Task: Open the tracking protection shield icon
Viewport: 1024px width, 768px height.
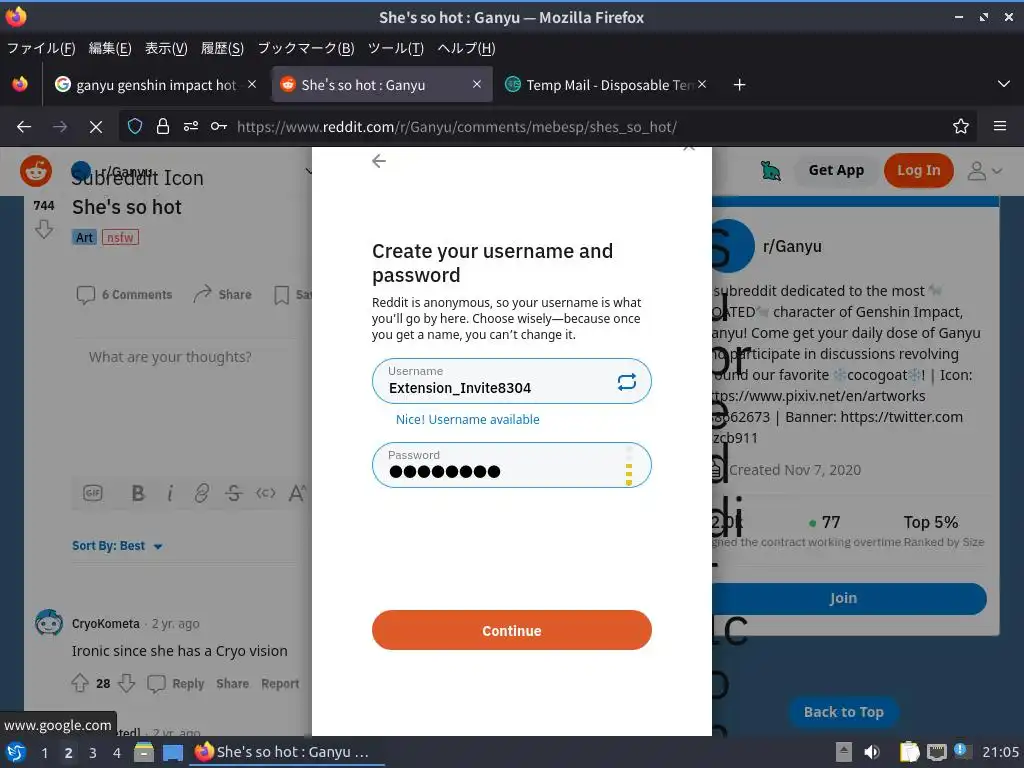Action: tap(135, 127)
